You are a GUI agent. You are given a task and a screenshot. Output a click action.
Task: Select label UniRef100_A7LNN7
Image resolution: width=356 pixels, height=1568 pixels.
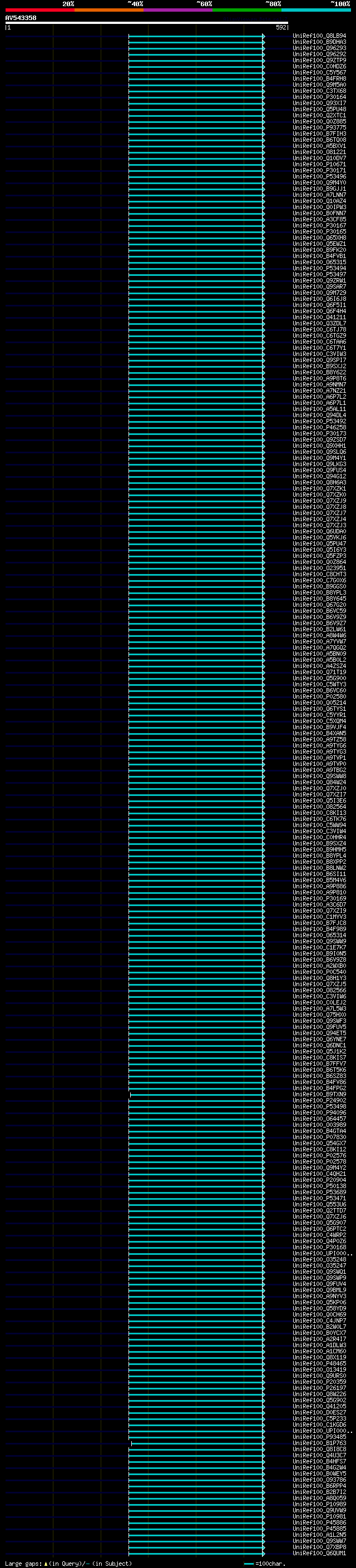click(319, 195)
